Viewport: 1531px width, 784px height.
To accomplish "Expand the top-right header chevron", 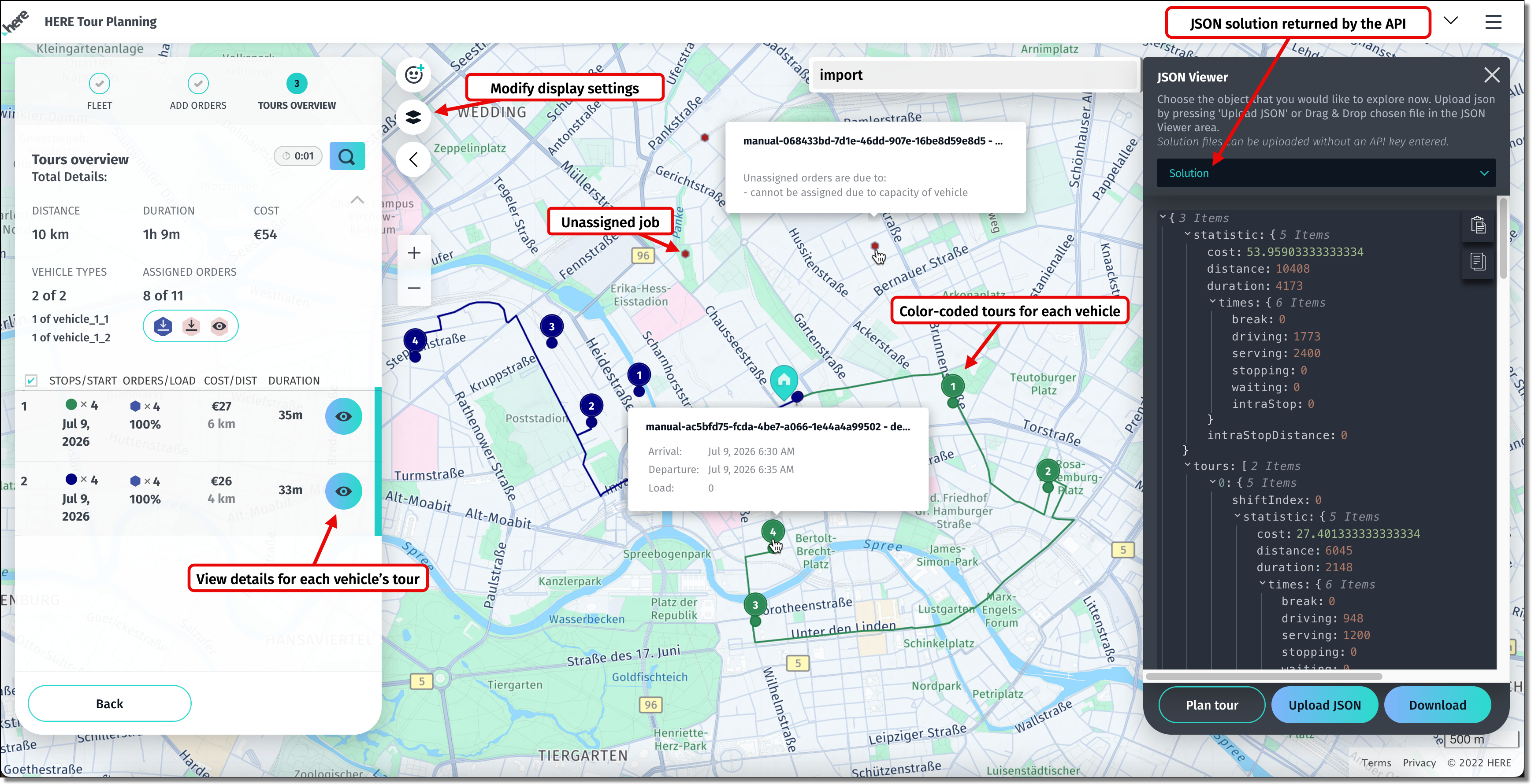I will tap(1451, 21).
